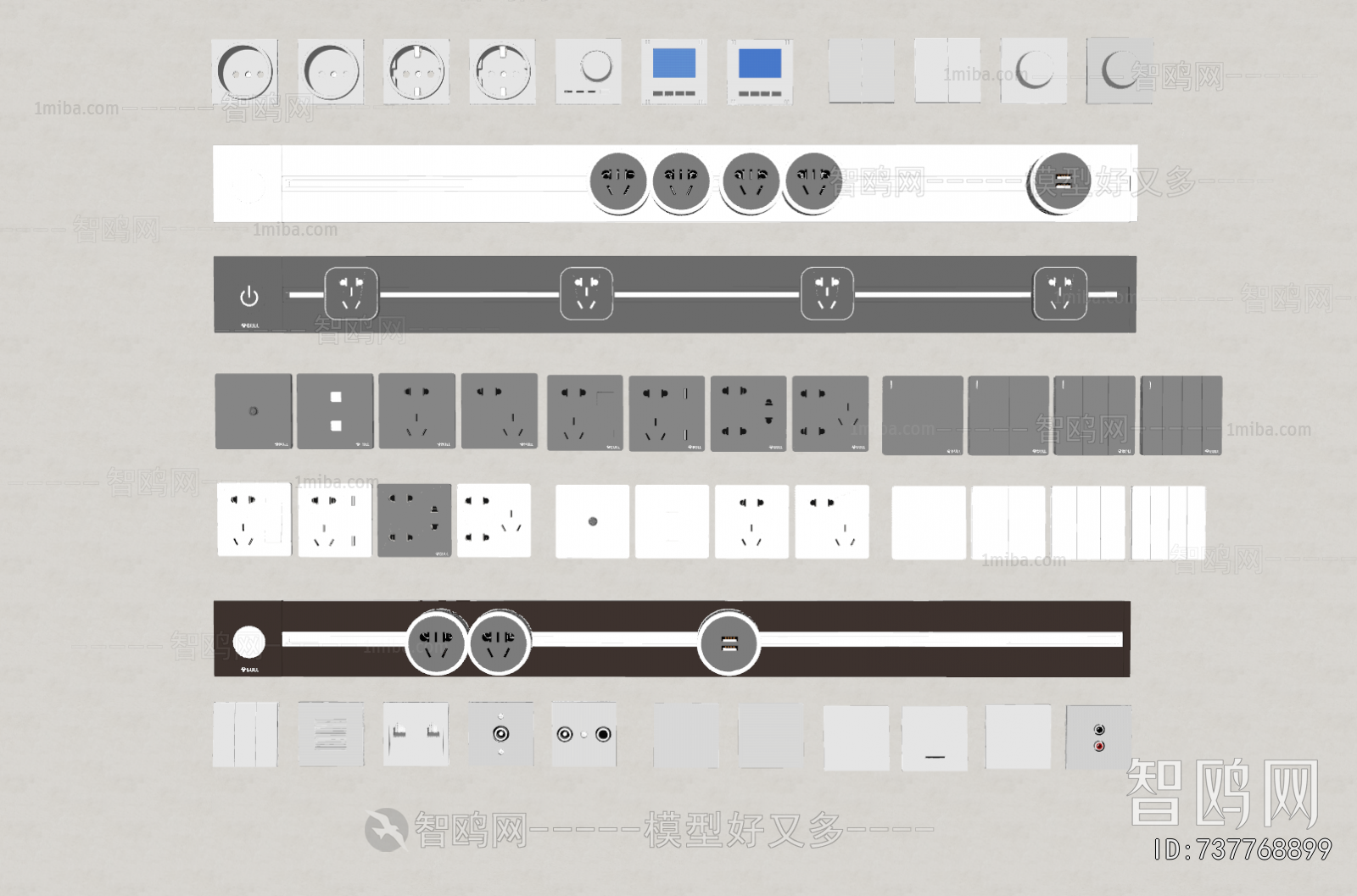Toggle the white four-gang rocker switch

click(1168, 523)
